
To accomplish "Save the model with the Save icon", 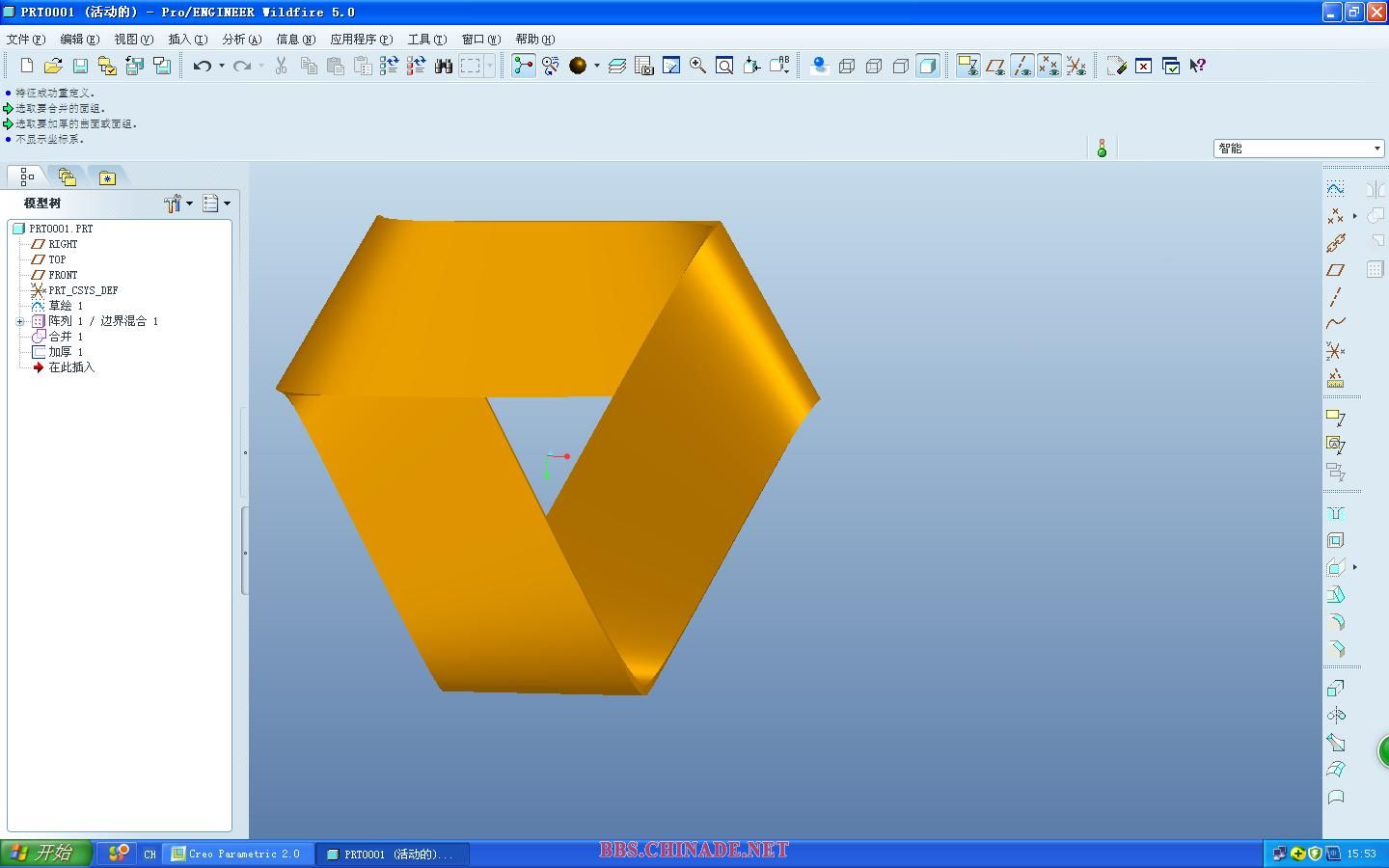I will (x=80, y=66).
